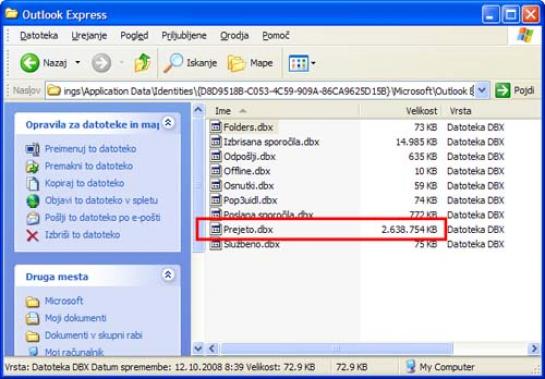The image size is (545, 379).
Task: Open the Iskanje search tool
Action: pyautogui.click(x=190, y=63)
